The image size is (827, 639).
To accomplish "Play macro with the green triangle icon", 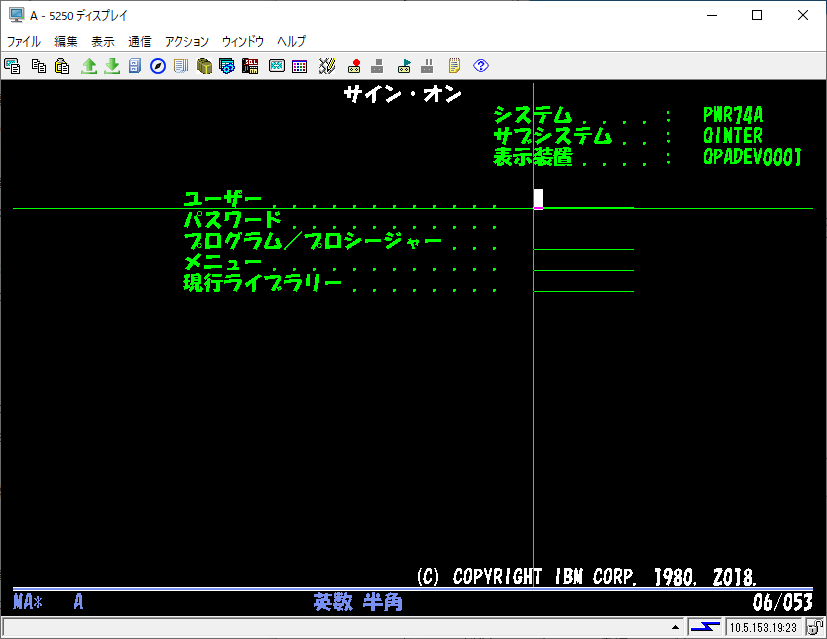I will [x=405, y=66].
